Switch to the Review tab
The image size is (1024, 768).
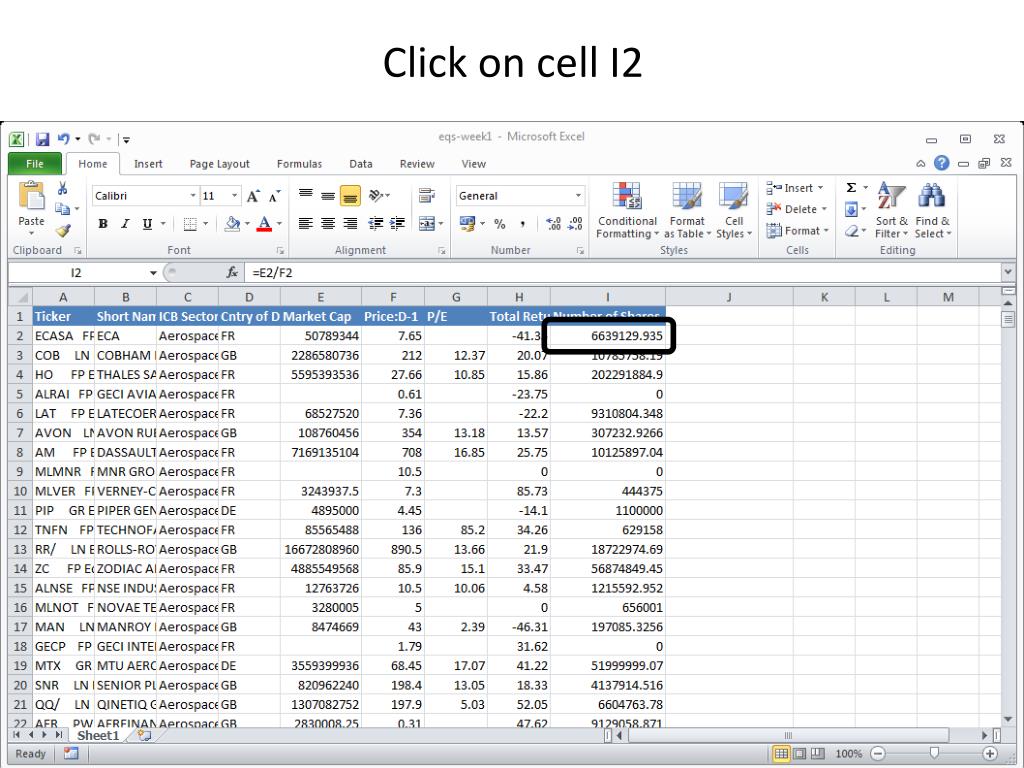click(417, 164)
